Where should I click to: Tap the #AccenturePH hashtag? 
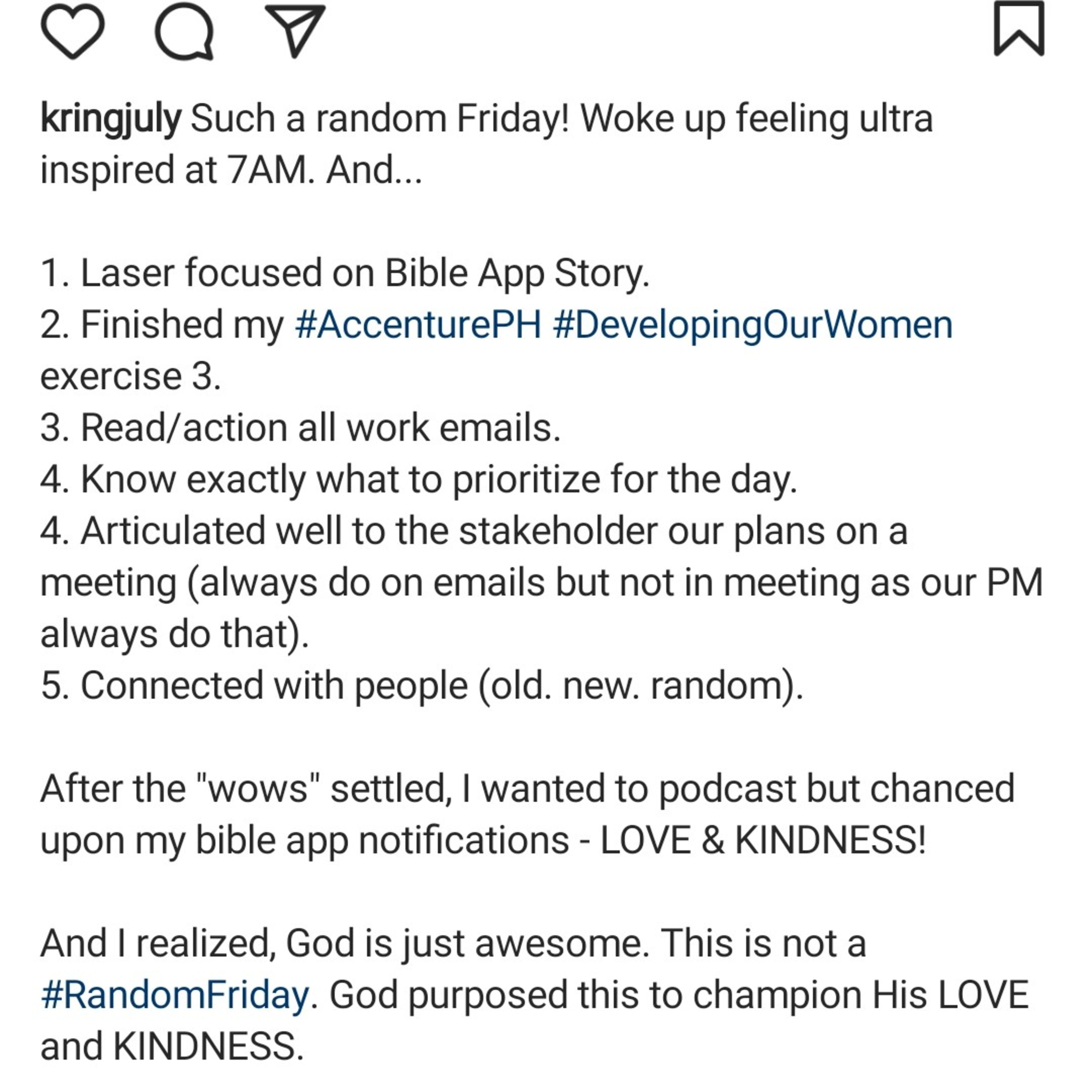pyautogui.click(x=418, y=325)
